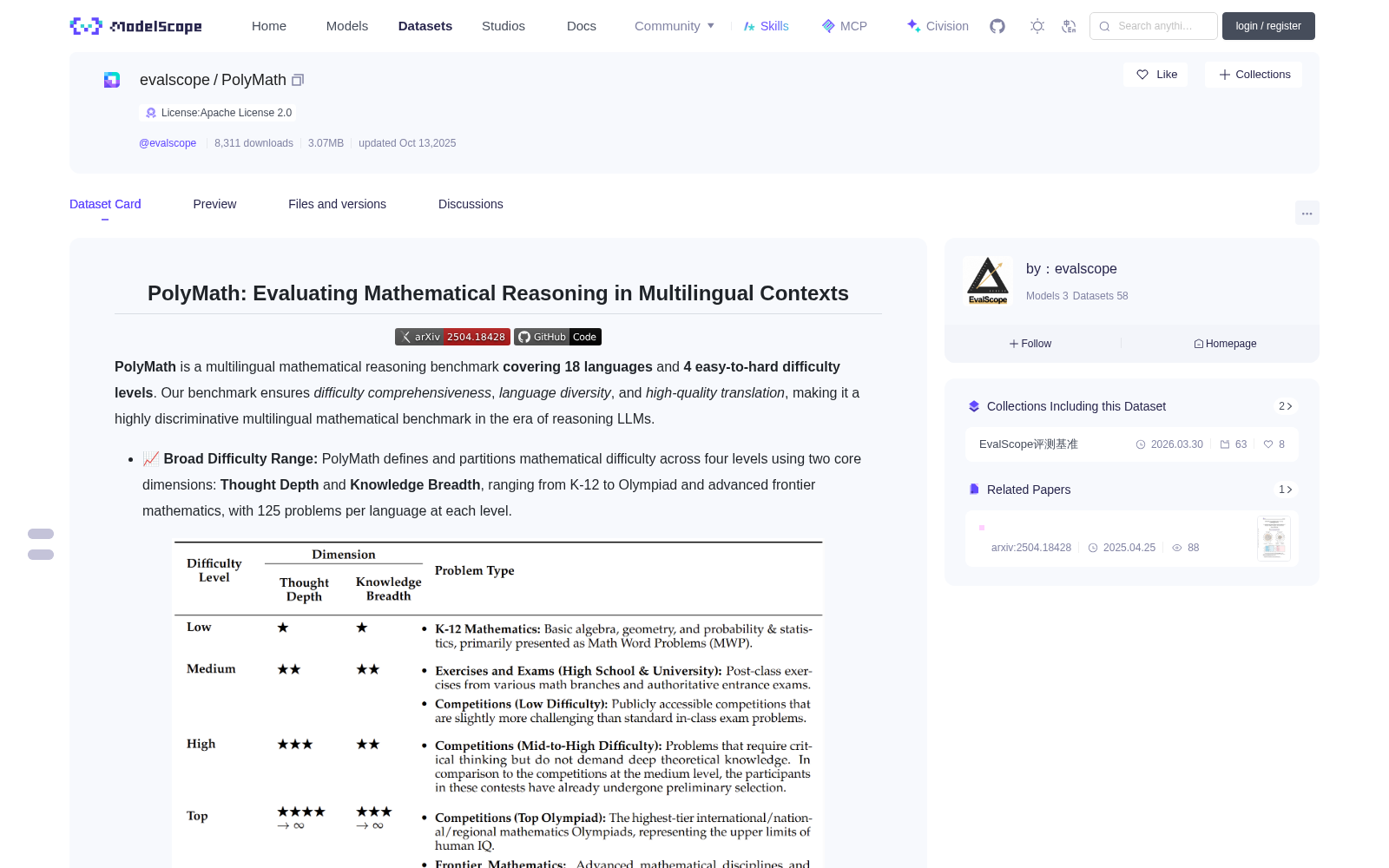Click the Datasets 58 count link
This screenshot has width=1389, height=868.
tap(1101, 296)
